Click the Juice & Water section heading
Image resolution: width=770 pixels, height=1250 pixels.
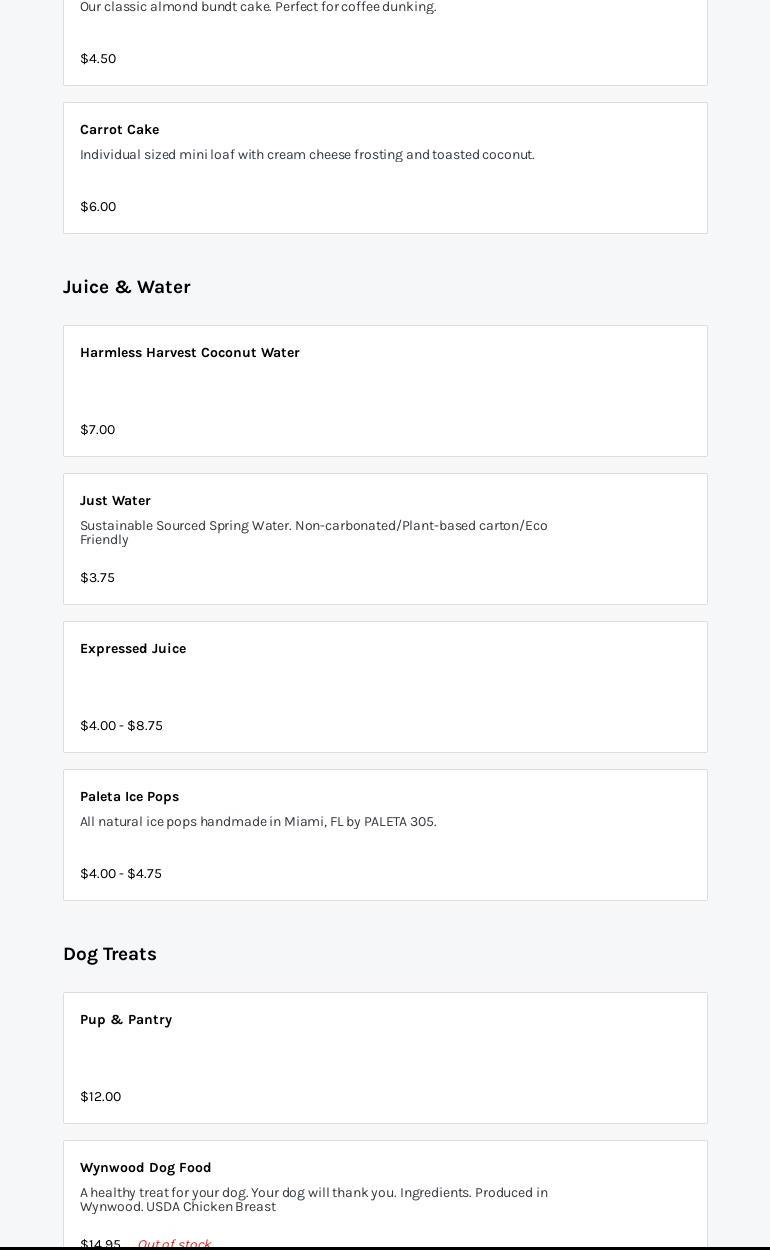tap(127, 287)
